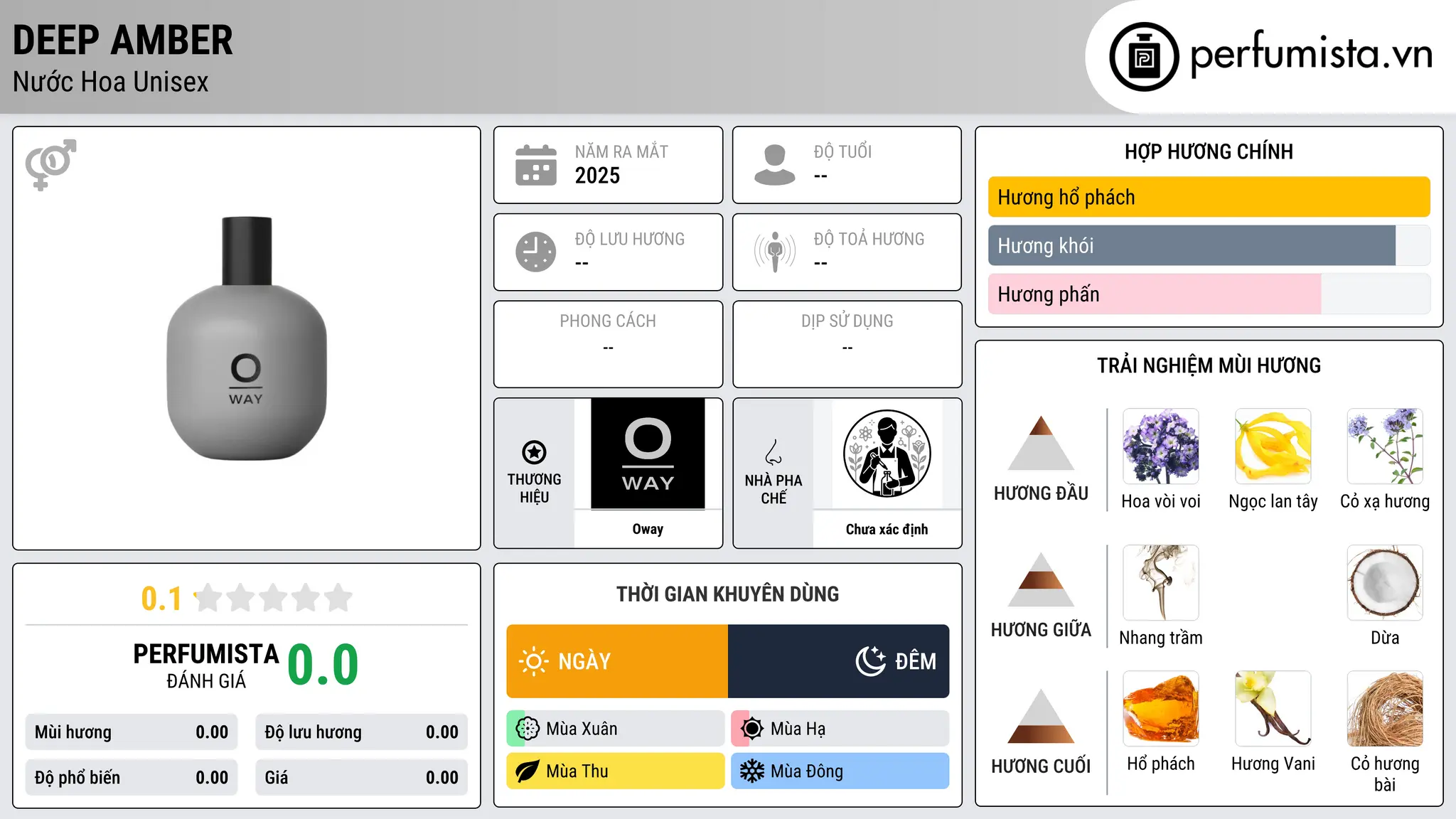Click the Nước Hoa Unisex subtitle
1456x819 pixels.
(x=111, y=82)
